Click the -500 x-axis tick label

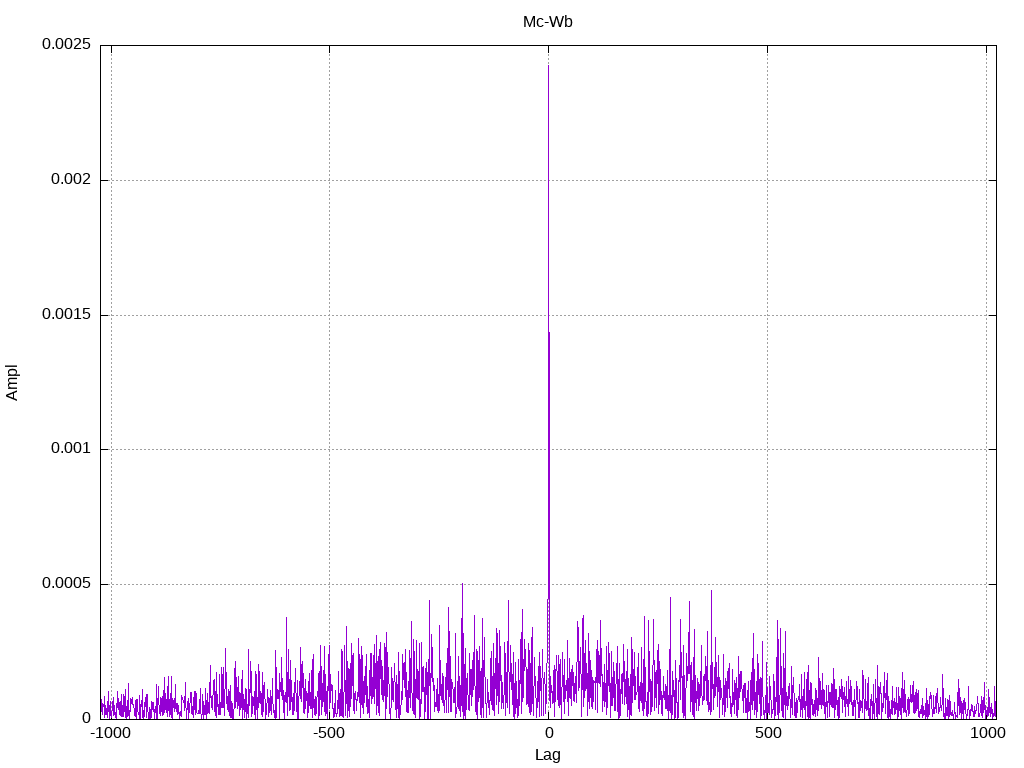pos(328,733)
